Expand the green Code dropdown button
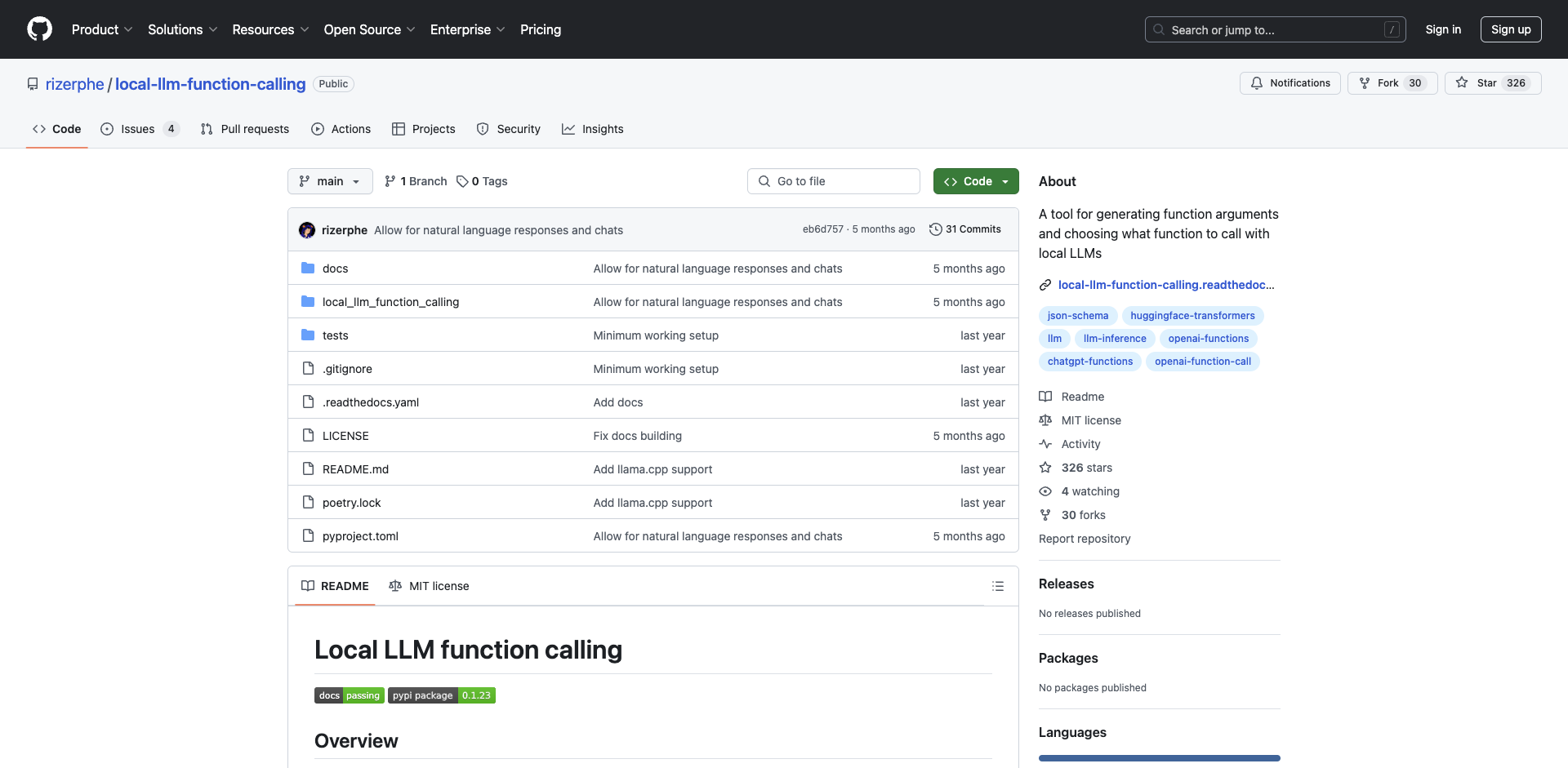Screen dimensions: 1568x768 pyautogui.click(x=976, y=181)
